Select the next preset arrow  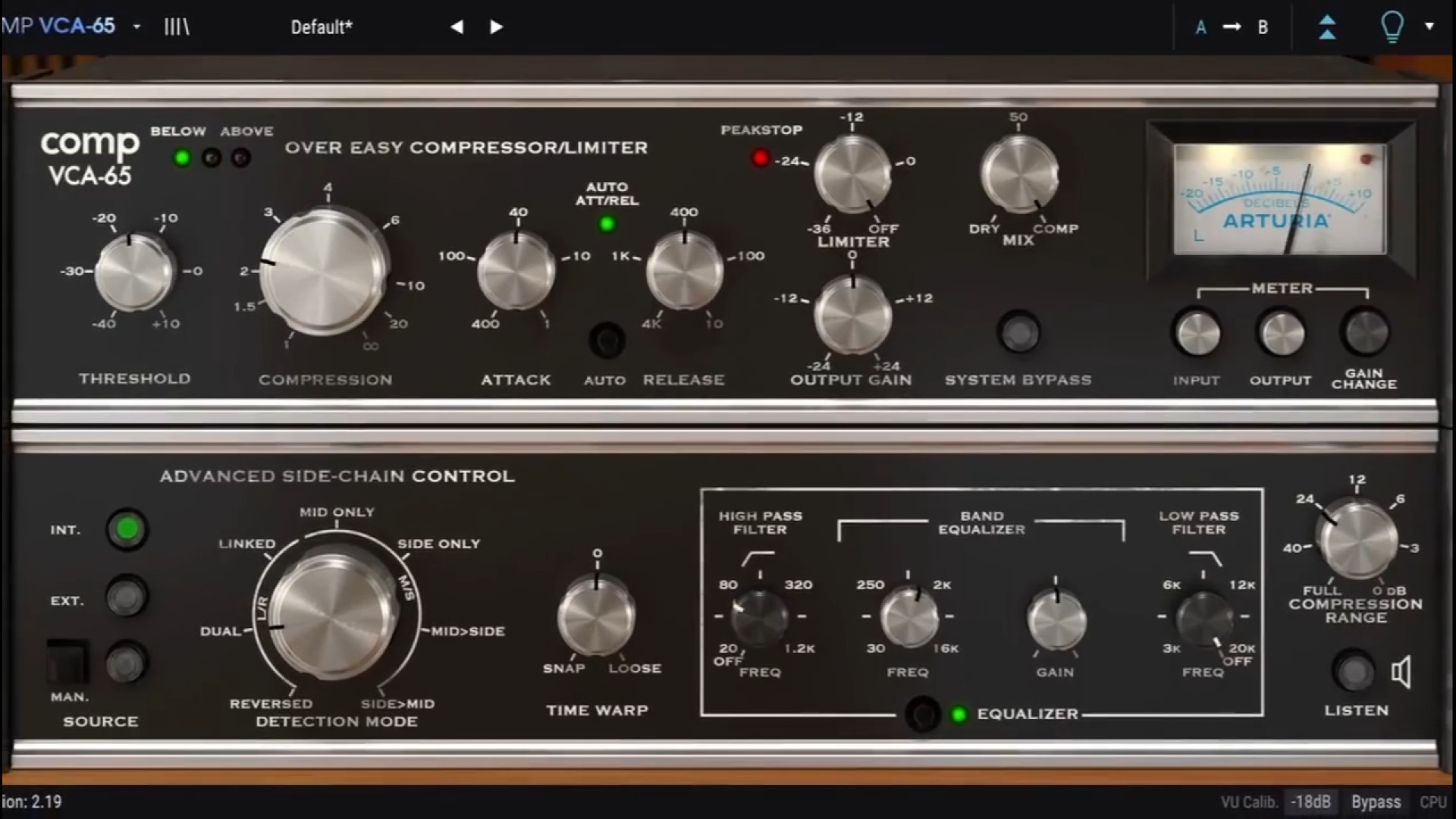tap(496, 27)
